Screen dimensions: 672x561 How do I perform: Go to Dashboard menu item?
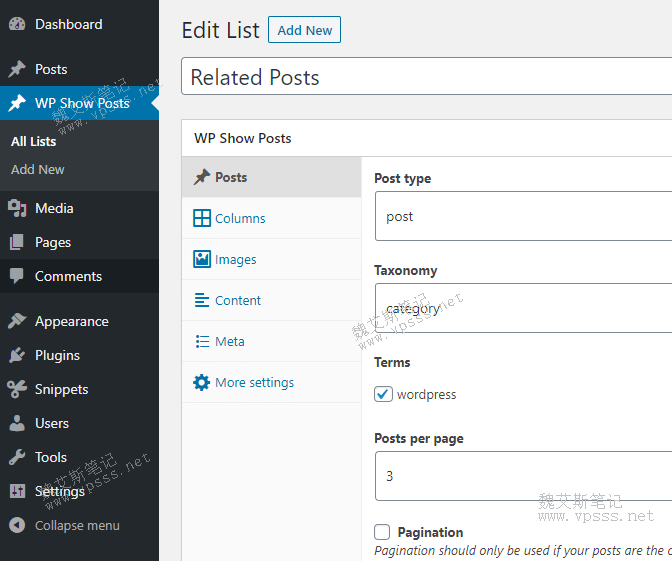[79, 24]
